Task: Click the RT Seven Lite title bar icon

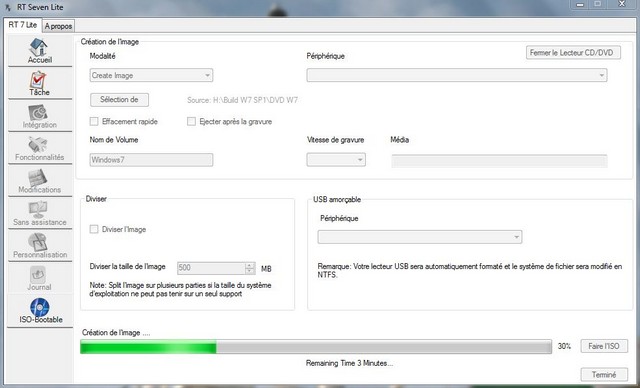Action: click(x=8, y=7)
